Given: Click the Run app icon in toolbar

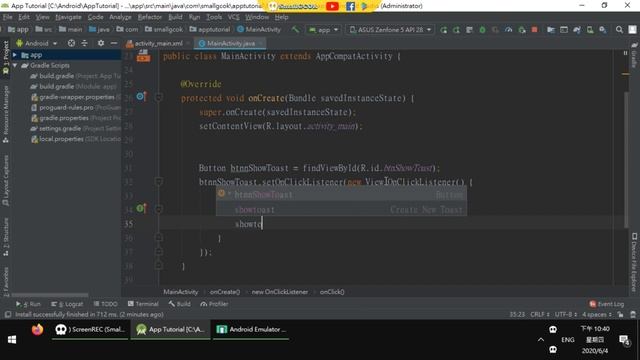Looking at the screenshot, I should (x=443, y=30).
